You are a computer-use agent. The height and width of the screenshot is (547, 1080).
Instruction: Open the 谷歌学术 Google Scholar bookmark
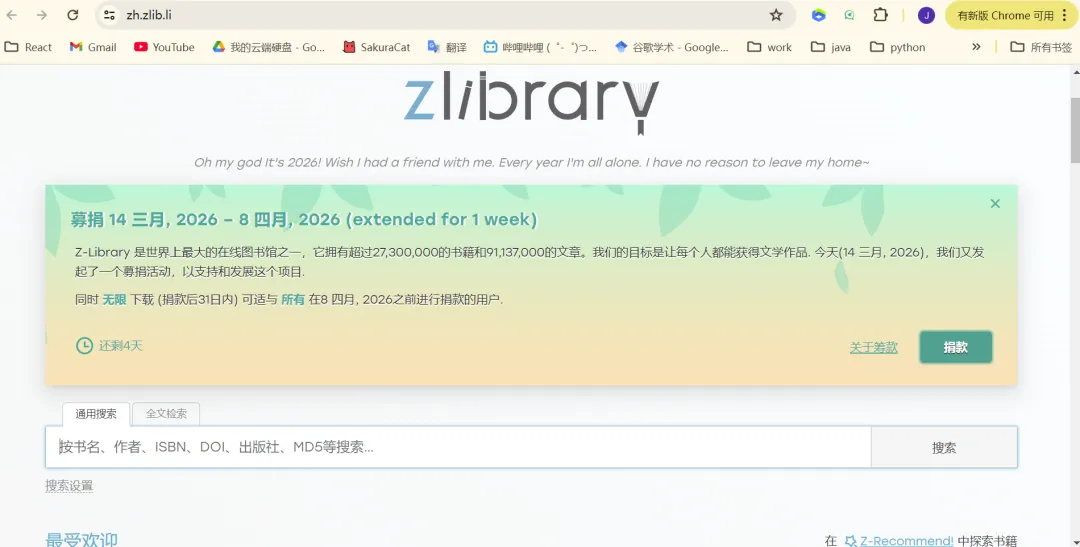672,47
